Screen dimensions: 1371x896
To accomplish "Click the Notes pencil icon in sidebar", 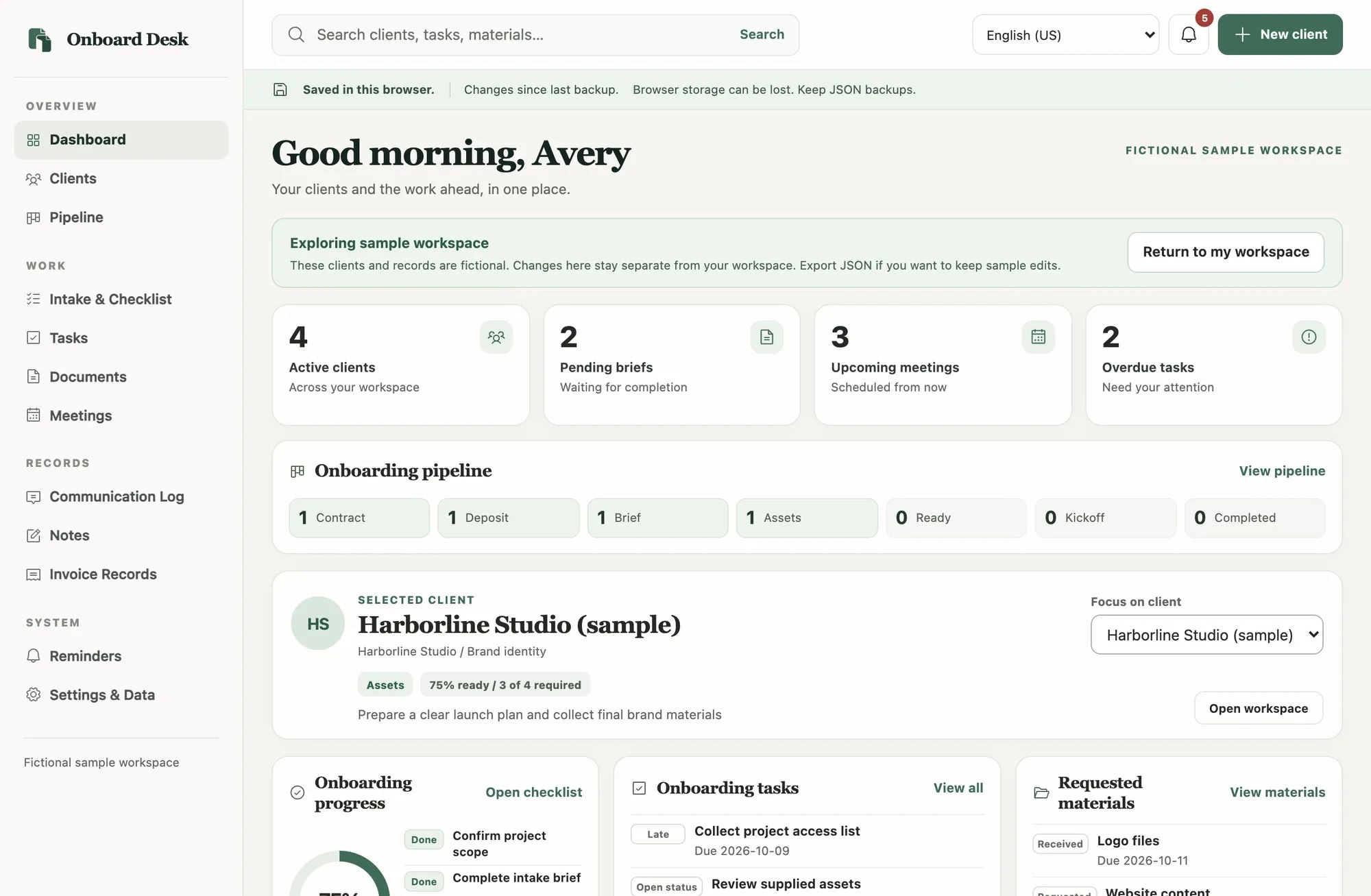I will click(x=34, y=535).
